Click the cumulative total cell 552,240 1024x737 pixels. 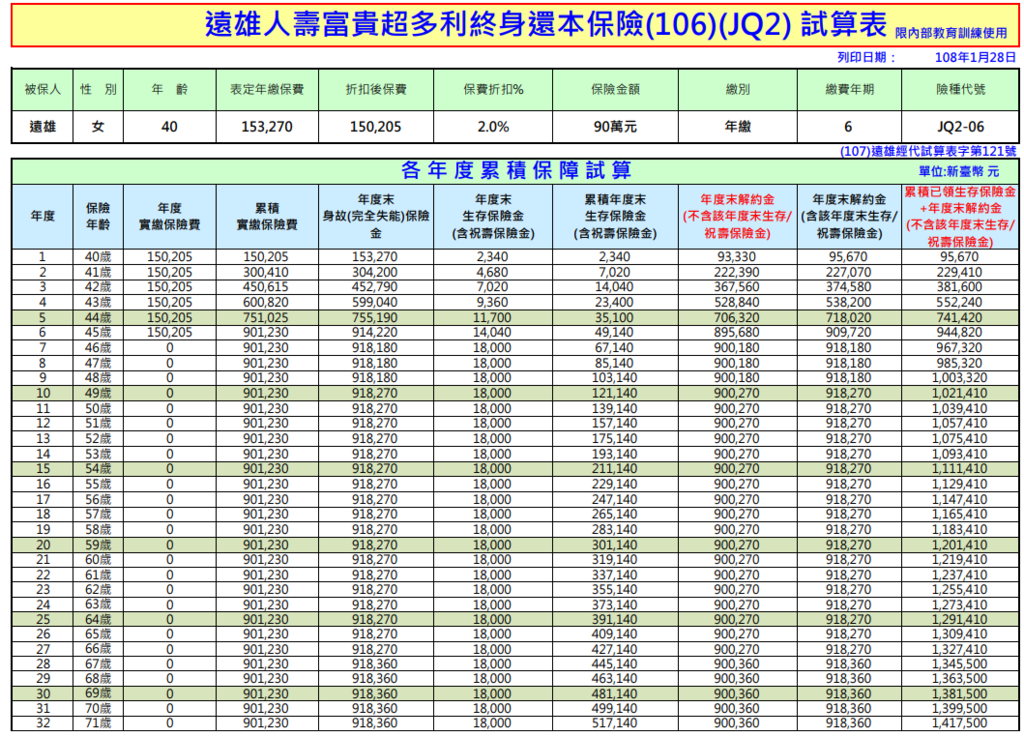point(959,302)
